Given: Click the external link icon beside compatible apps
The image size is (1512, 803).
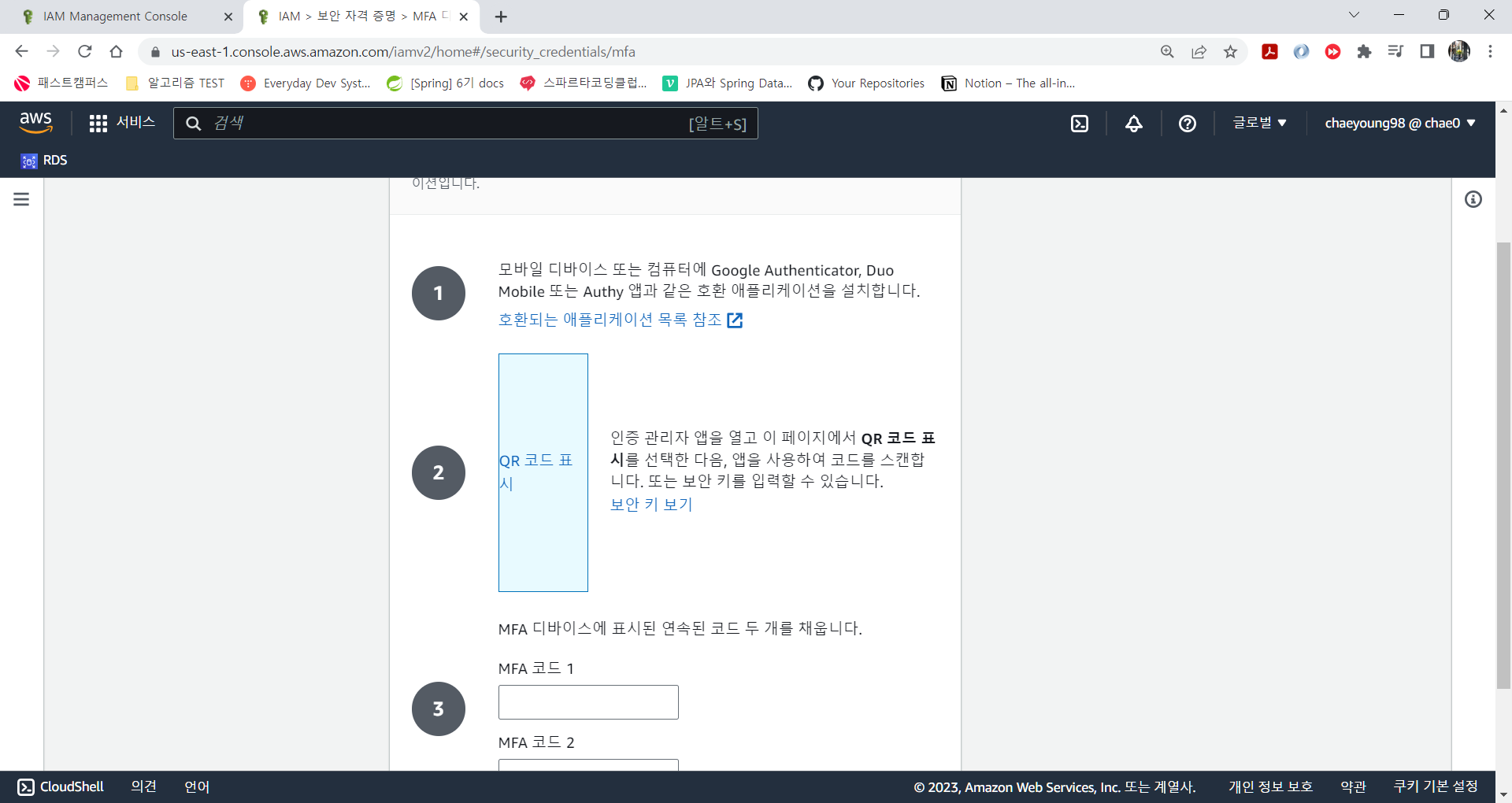Looking at the screenshot, I should pyautogui.click(x=735, y=320).
